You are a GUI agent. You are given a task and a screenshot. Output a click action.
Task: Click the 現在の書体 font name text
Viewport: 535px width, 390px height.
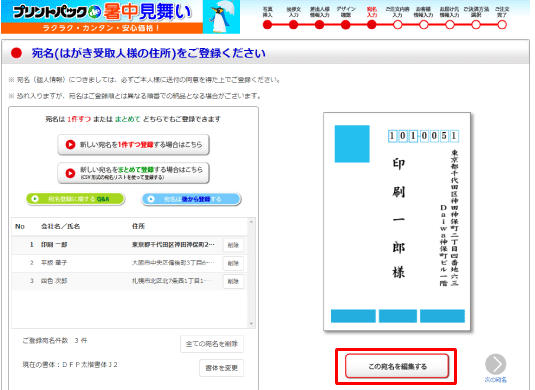click(70, 365)
